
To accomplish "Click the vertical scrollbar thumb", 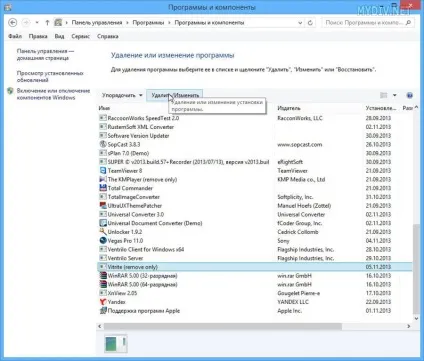I will (x=416, y=269).
